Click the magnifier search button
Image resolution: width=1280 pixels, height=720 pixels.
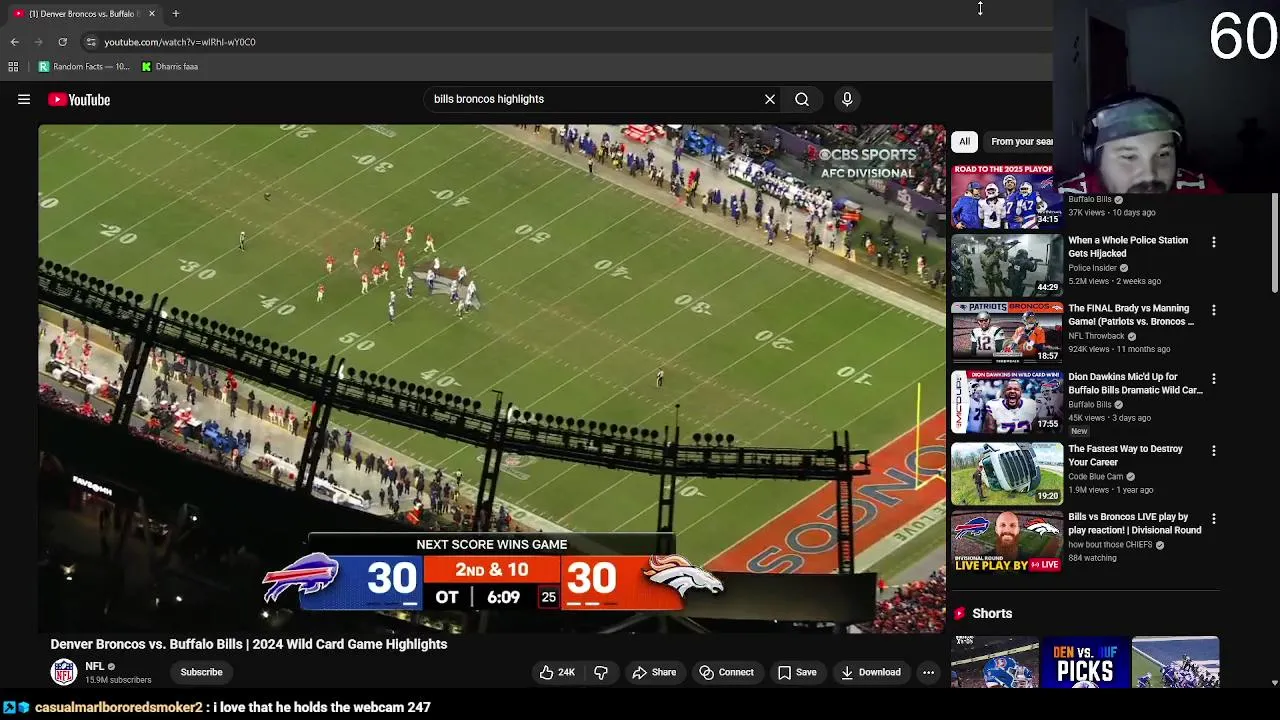(802, 99)
